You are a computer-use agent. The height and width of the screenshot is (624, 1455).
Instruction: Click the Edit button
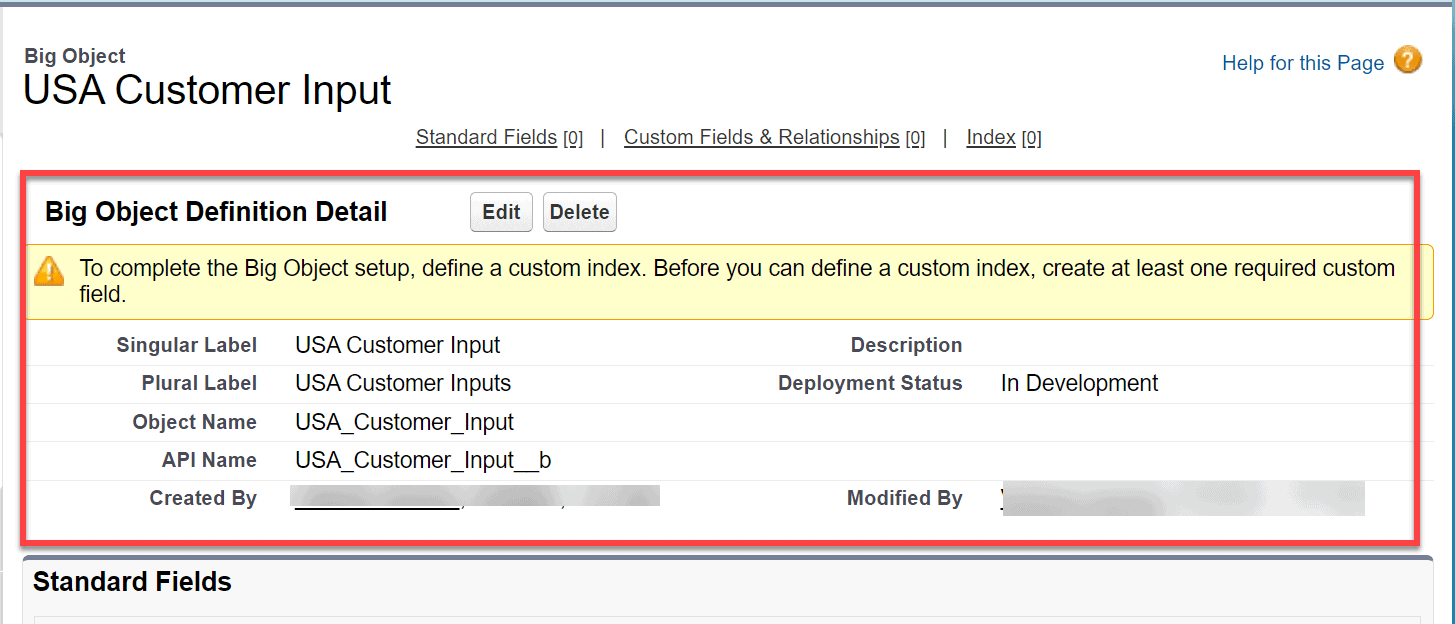pos(500,211)
